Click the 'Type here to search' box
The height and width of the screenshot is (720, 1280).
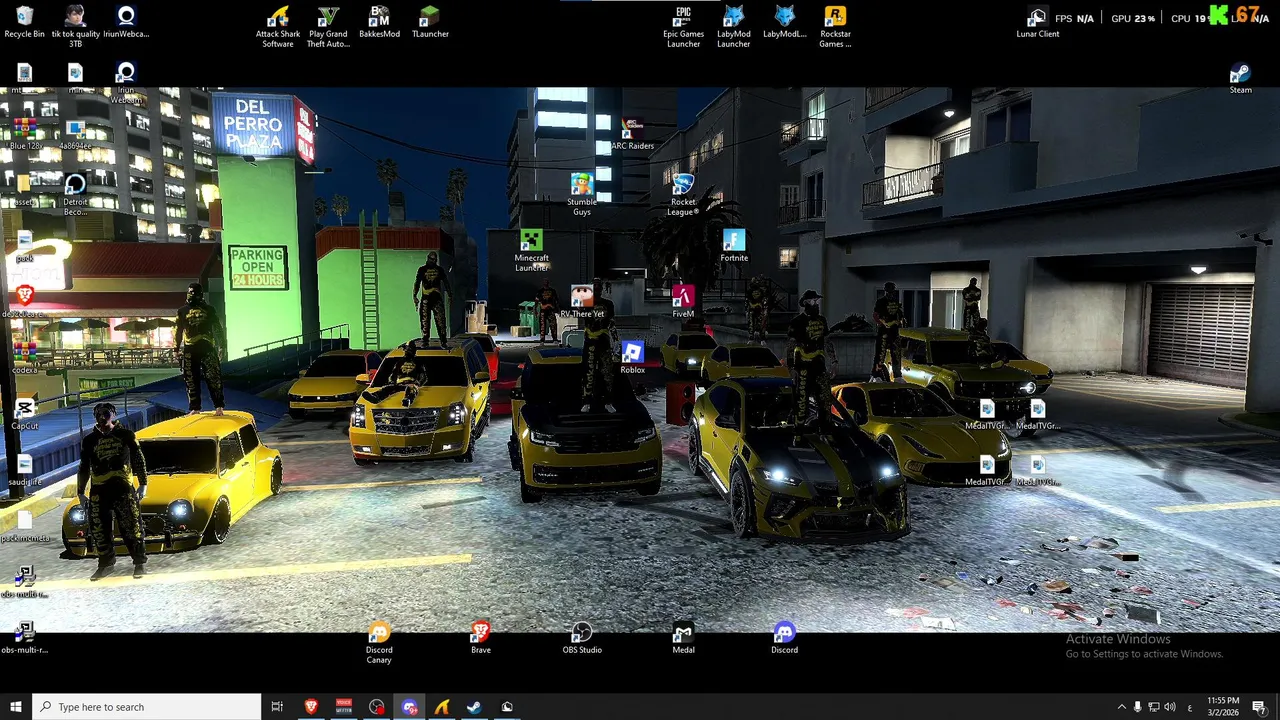click(146, 707)
